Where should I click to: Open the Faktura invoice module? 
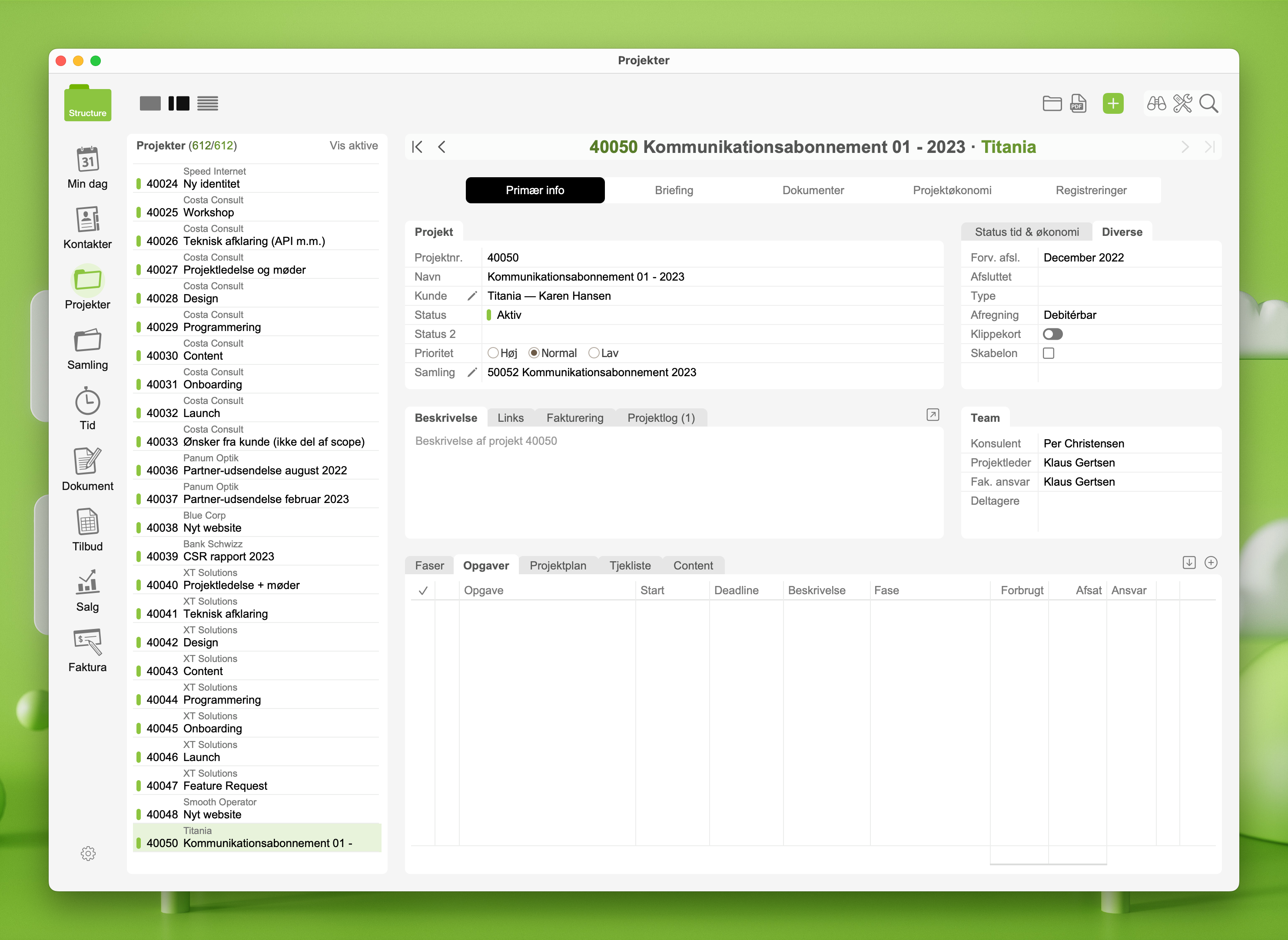[87, 650]
